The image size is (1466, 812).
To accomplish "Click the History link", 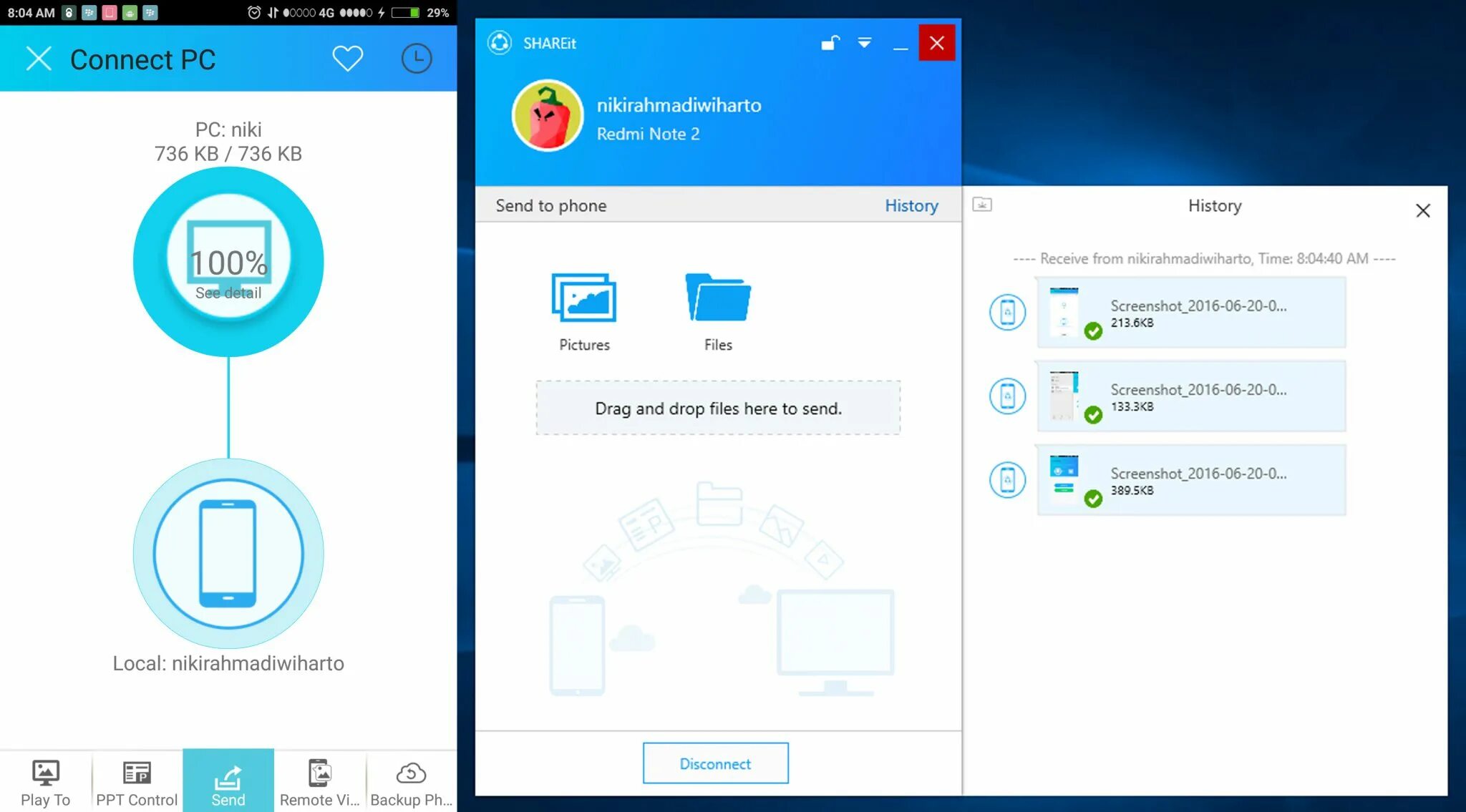I will [x=911, y=205].
